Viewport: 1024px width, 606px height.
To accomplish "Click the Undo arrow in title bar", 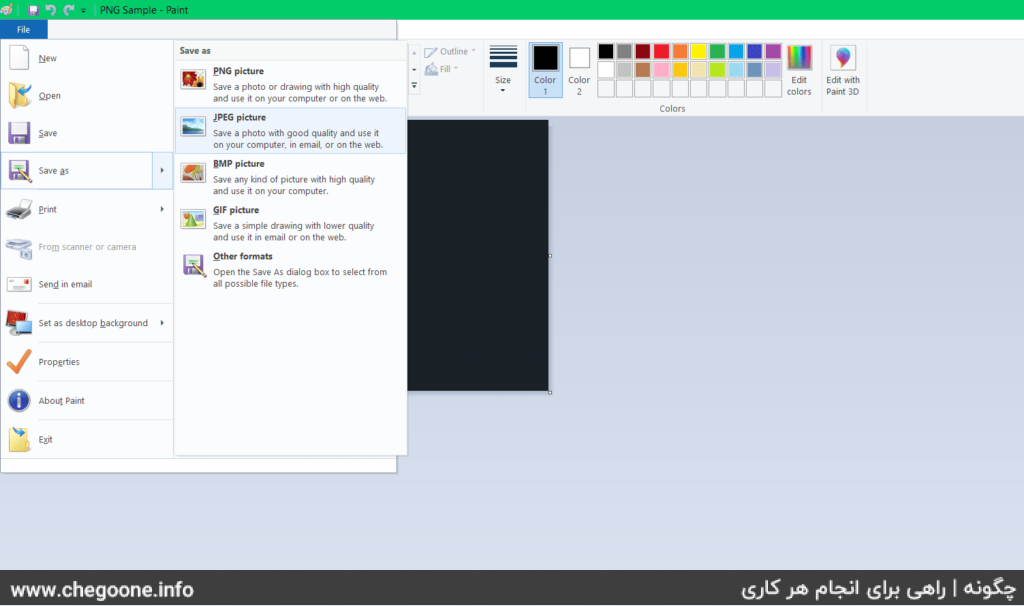I will 50,10.
